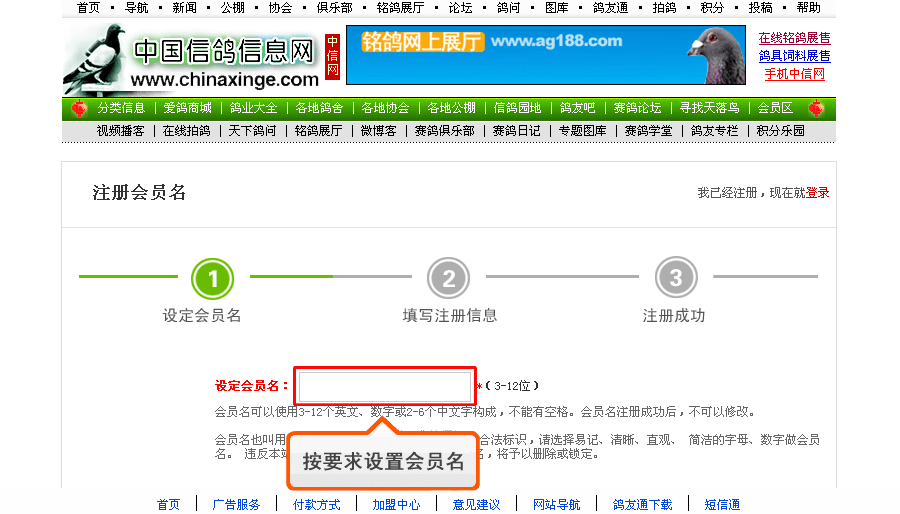Click the red 中信网 badge beside the logo

pos(332,56)
